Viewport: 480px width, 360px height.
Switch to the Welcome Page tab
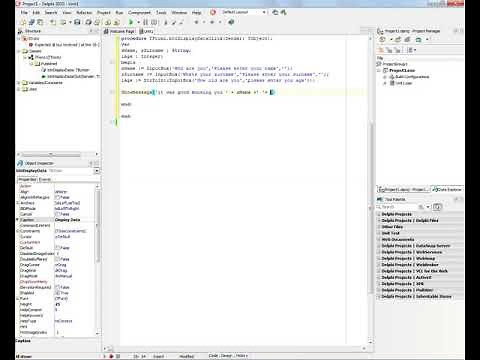pyautogui.click(x=119, y=31)
